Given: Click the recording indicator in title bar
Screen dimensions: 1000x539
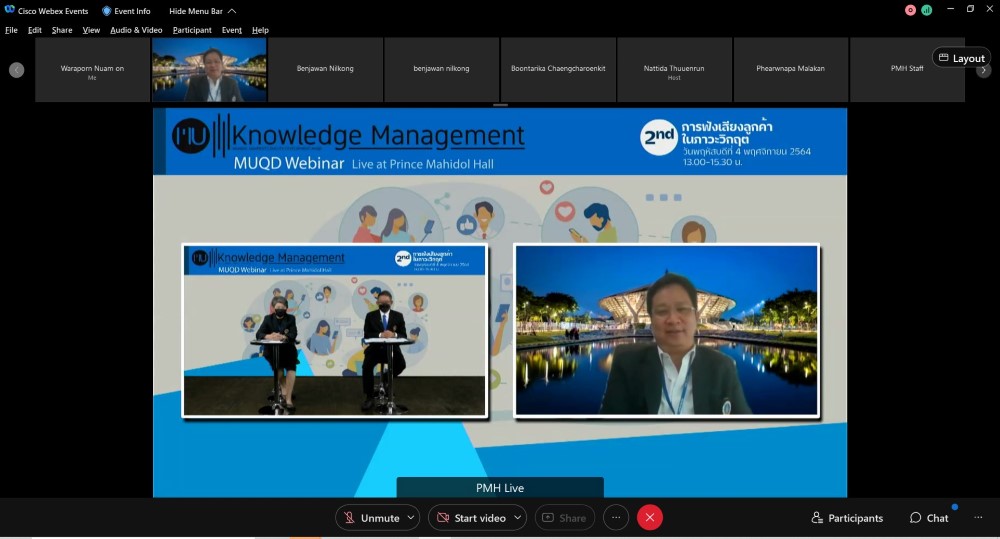Looking at the screenshot, I should tap(910, 10).
